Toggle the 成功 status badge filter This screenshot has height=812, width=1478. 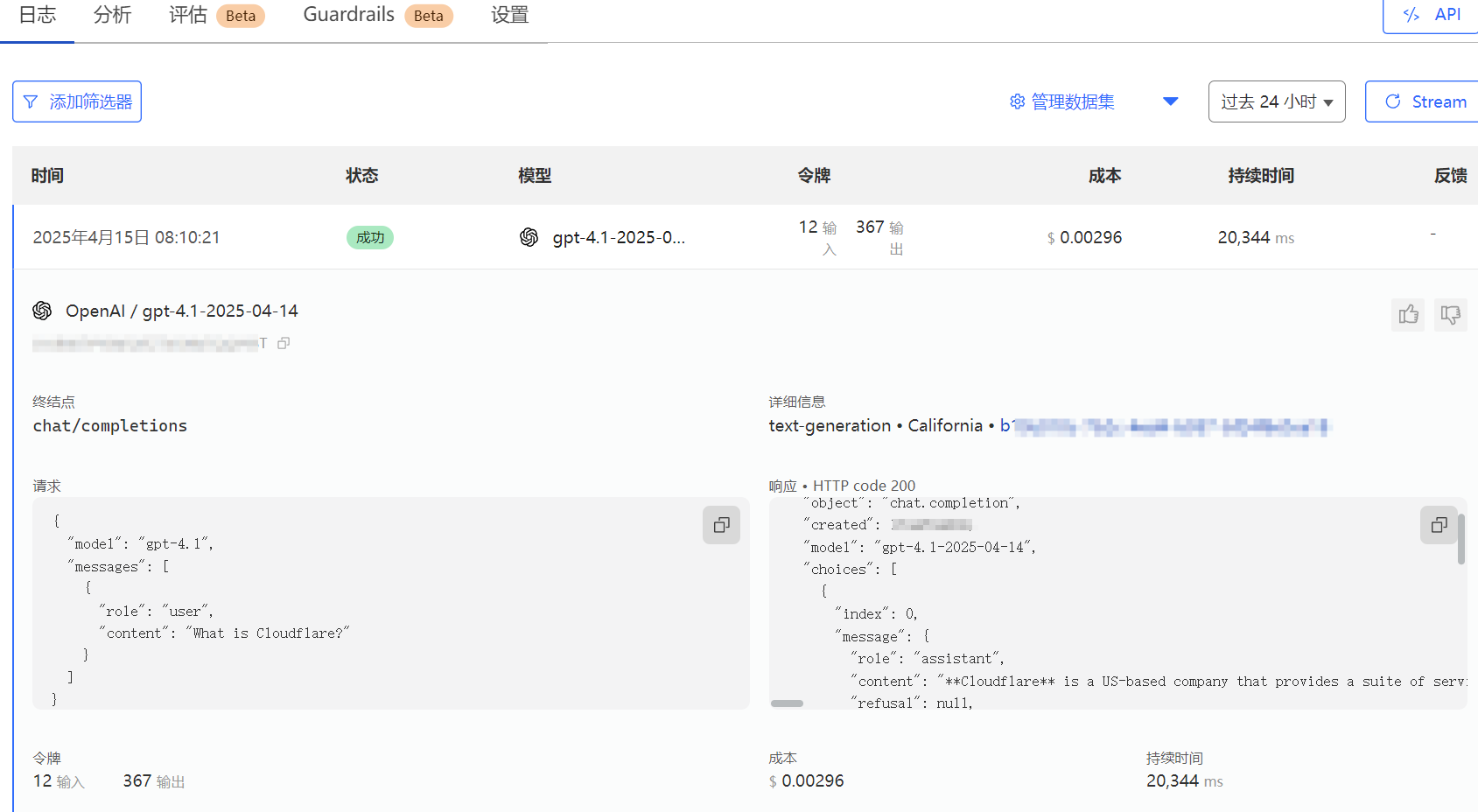point(370,237)
